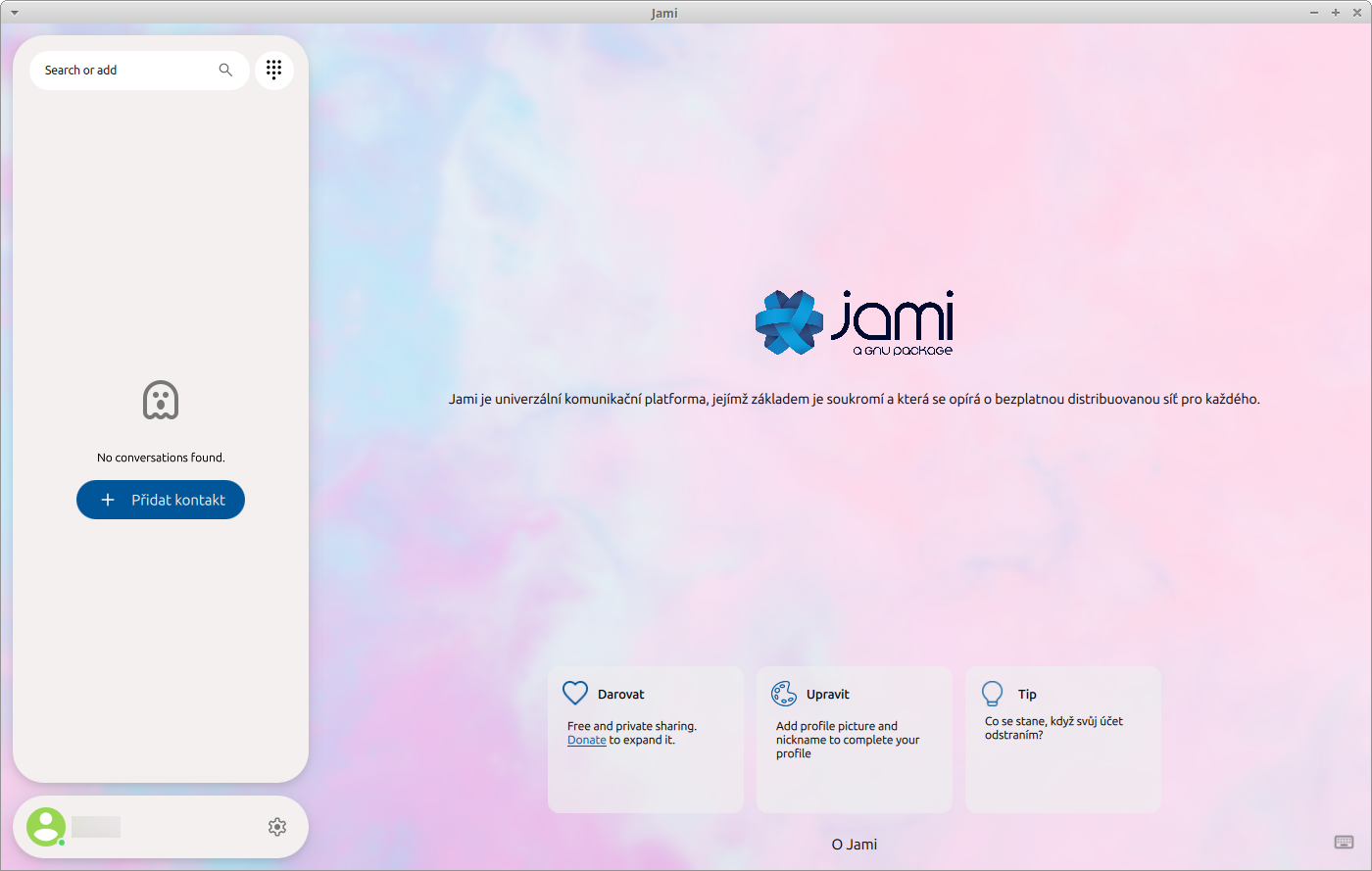
Task: Click the Jami logo
Action: pos(855,322)
